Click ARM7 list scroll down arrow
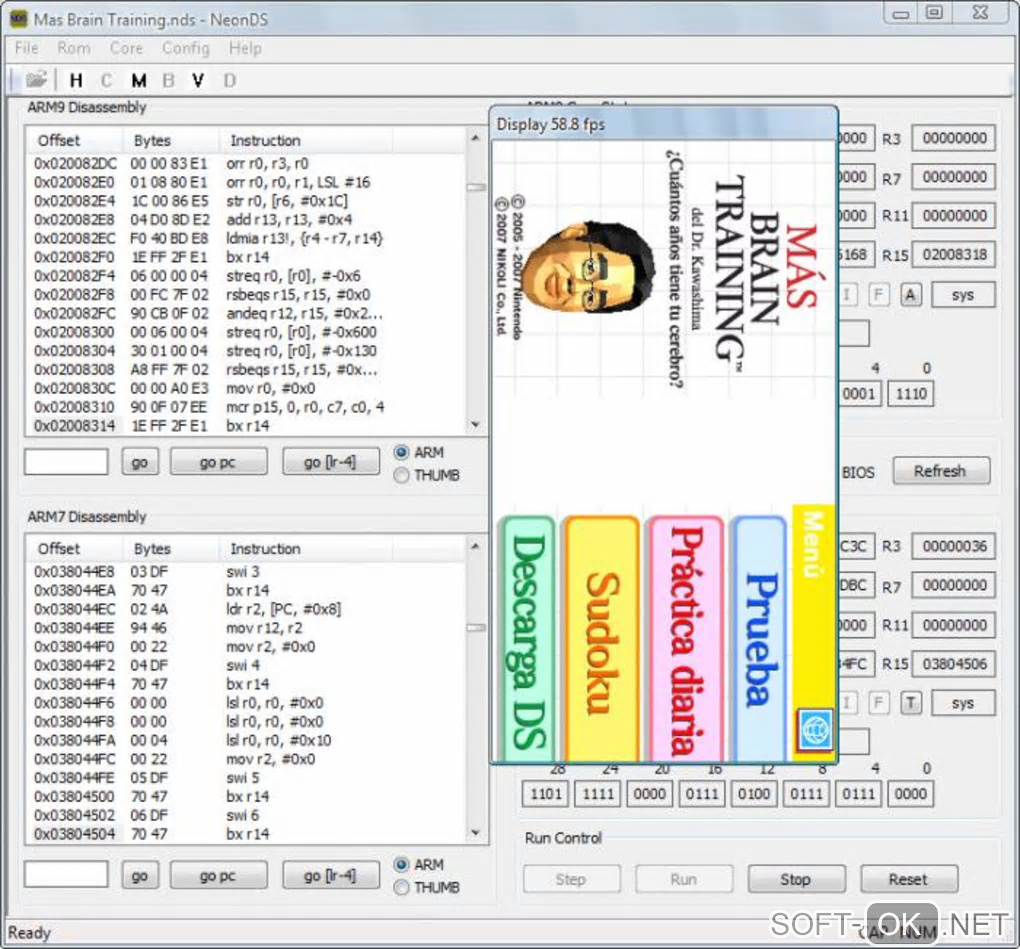 click(x=476, y=833)
